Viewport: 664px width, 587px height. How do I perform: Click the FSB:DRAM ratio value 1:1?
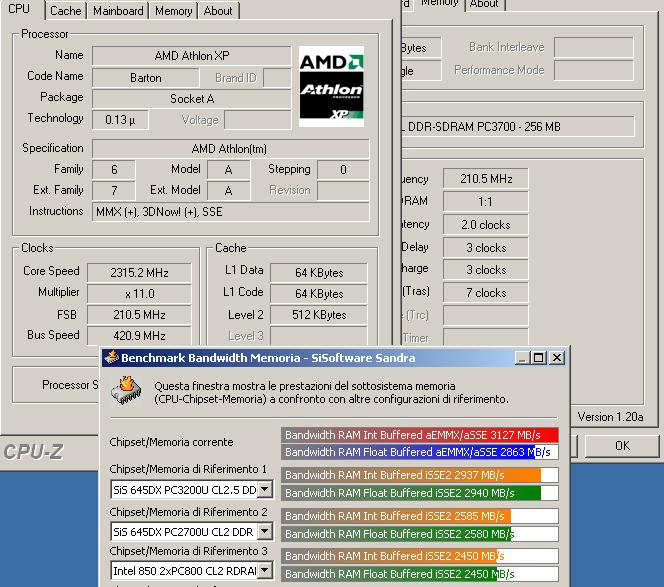[x=486, y=202]
